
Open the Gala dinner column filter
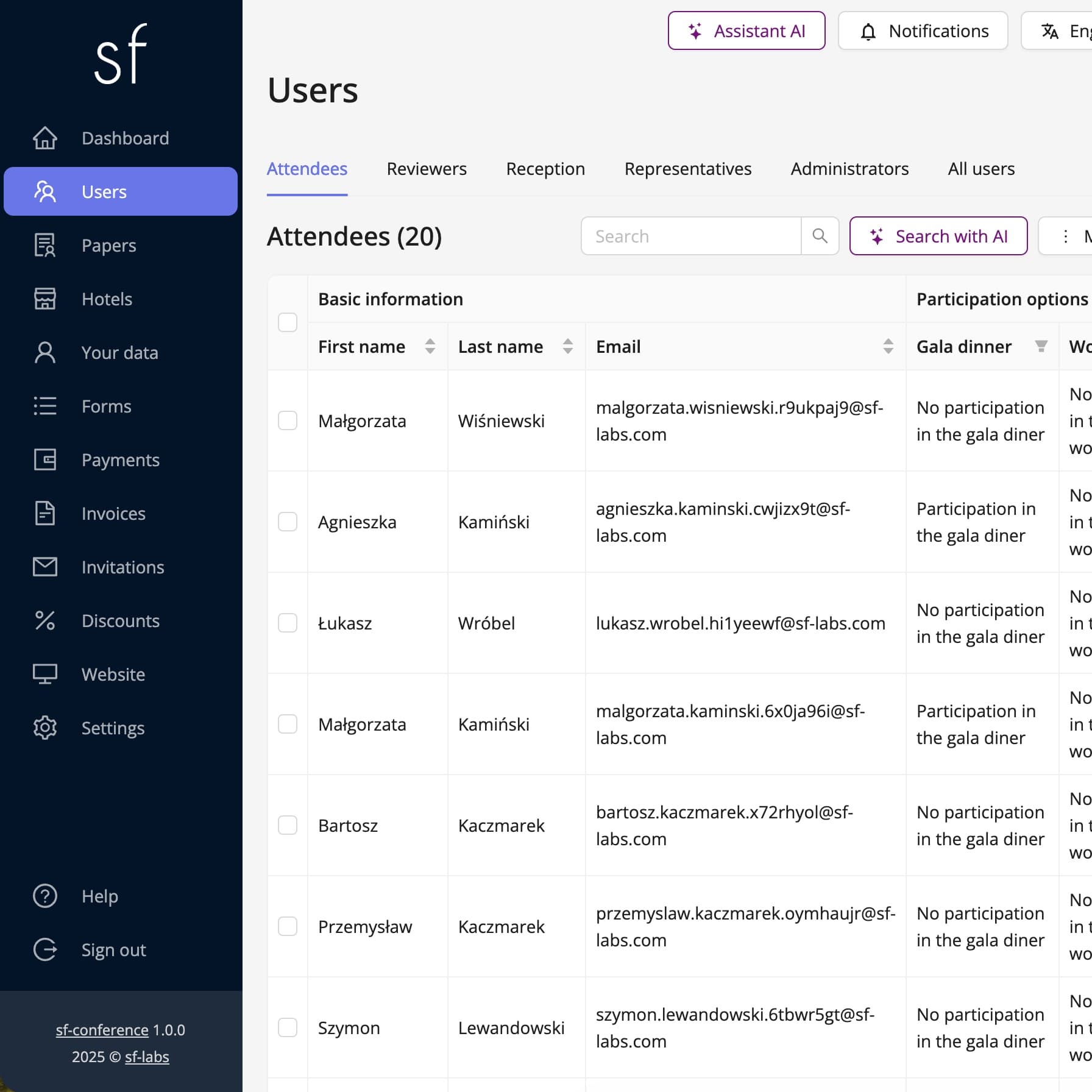1041,347
